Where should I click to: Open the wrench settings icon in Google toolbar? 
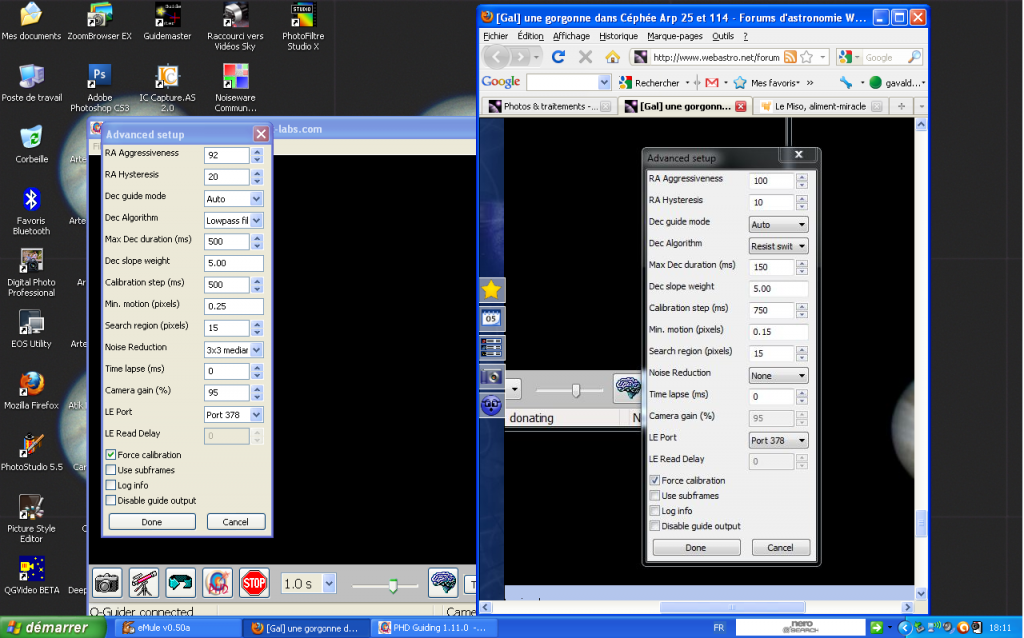point(846,83)
